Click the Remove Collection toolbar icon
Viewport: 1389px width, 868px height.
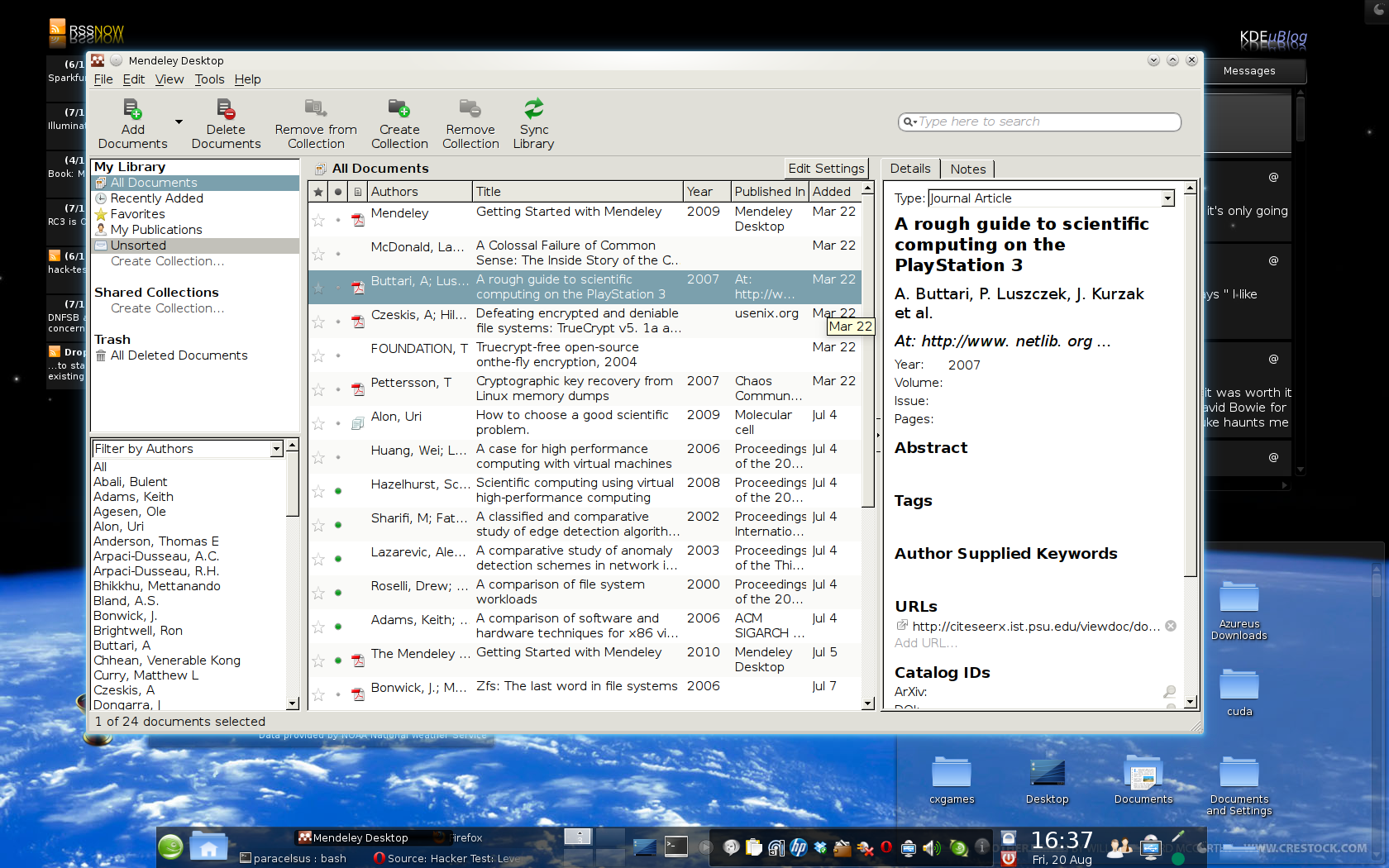(470, 108)
